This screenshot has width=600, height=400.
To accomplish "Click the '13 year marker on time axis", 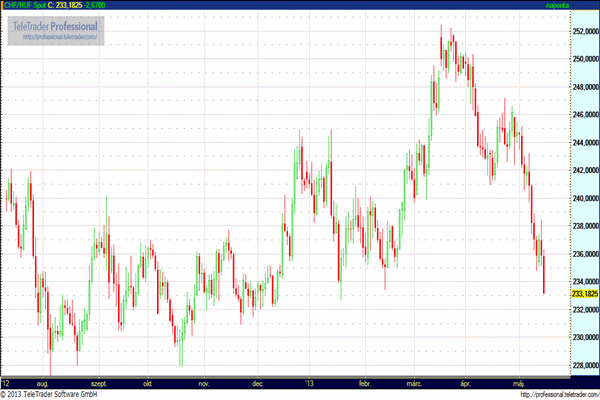I will pyautogui.click(x=307, y=382).
